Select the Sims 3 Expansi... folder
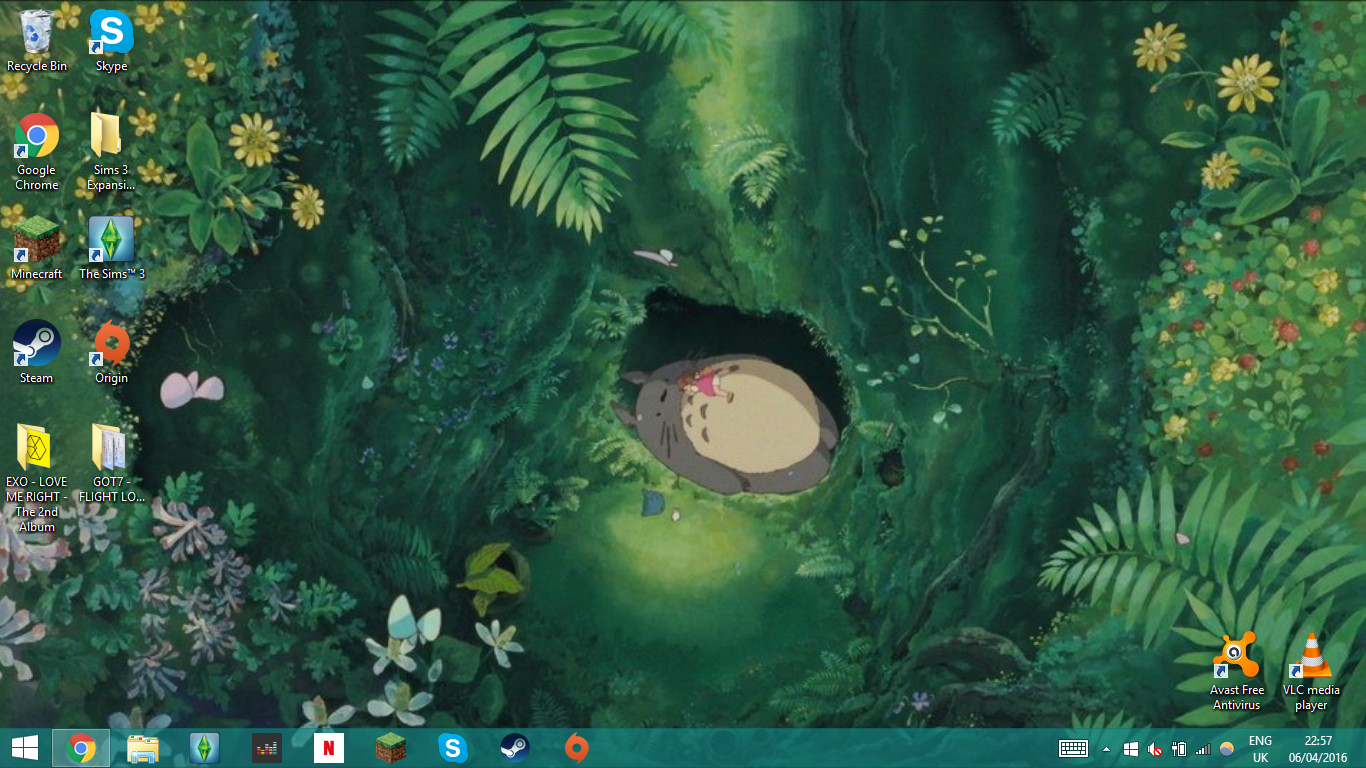Image resolution: width=1366 pixels, height=768 pixels. [111, 152]
